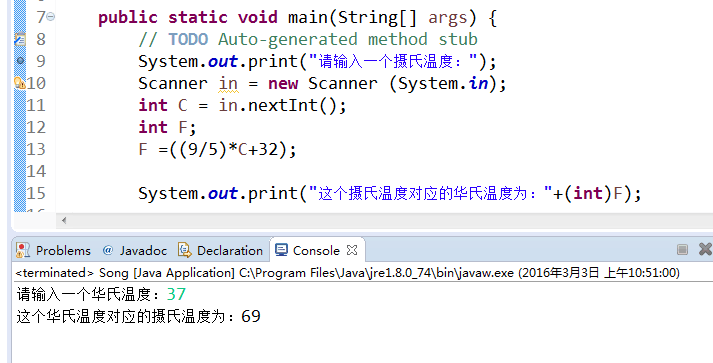Open the Declaration tab
The height and width of the screenshot is (363, 713).
pyautogui.click(x=221, y=250)
